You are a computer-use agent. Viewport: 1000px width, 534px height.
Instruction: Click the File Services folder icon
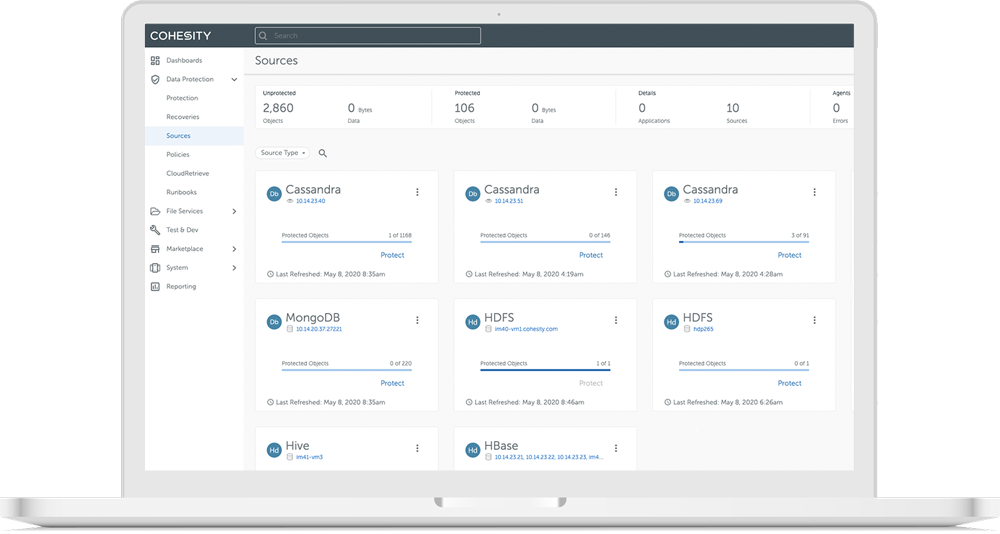155,211
